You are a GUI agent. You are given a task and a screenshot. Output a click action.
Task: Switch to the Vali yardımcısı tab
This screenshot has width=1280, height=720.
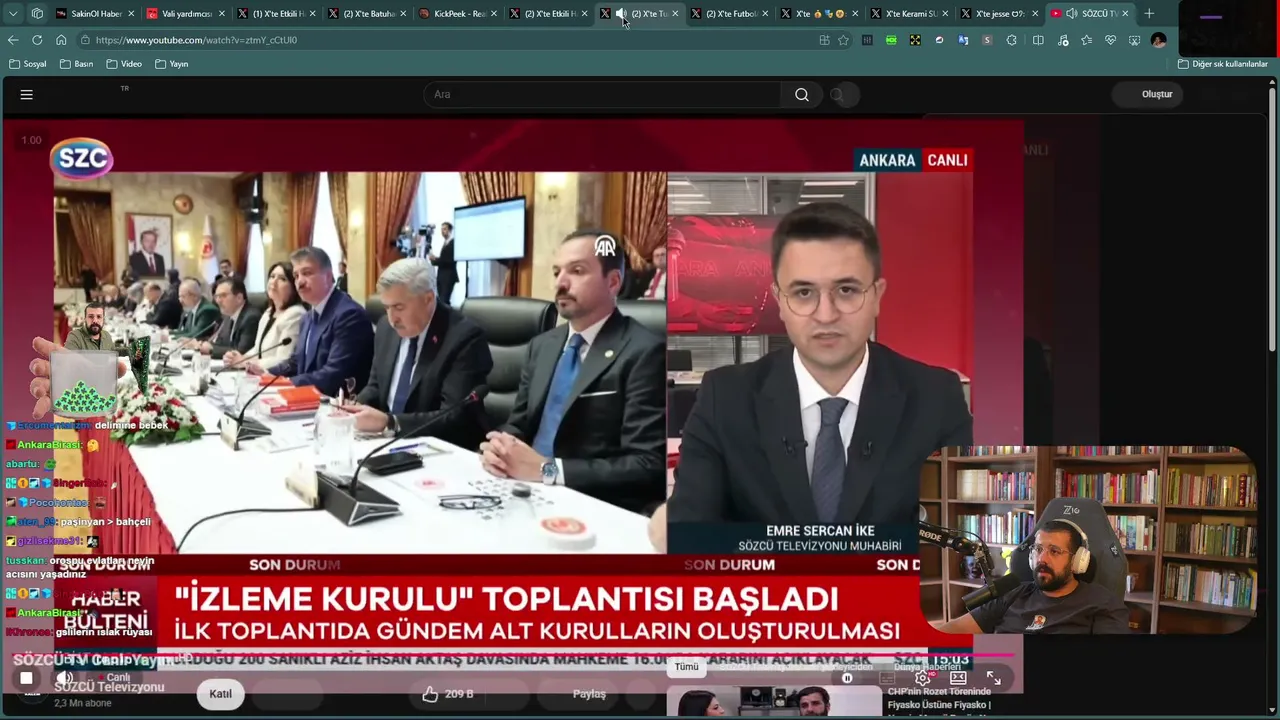click(x=185, y=13)
